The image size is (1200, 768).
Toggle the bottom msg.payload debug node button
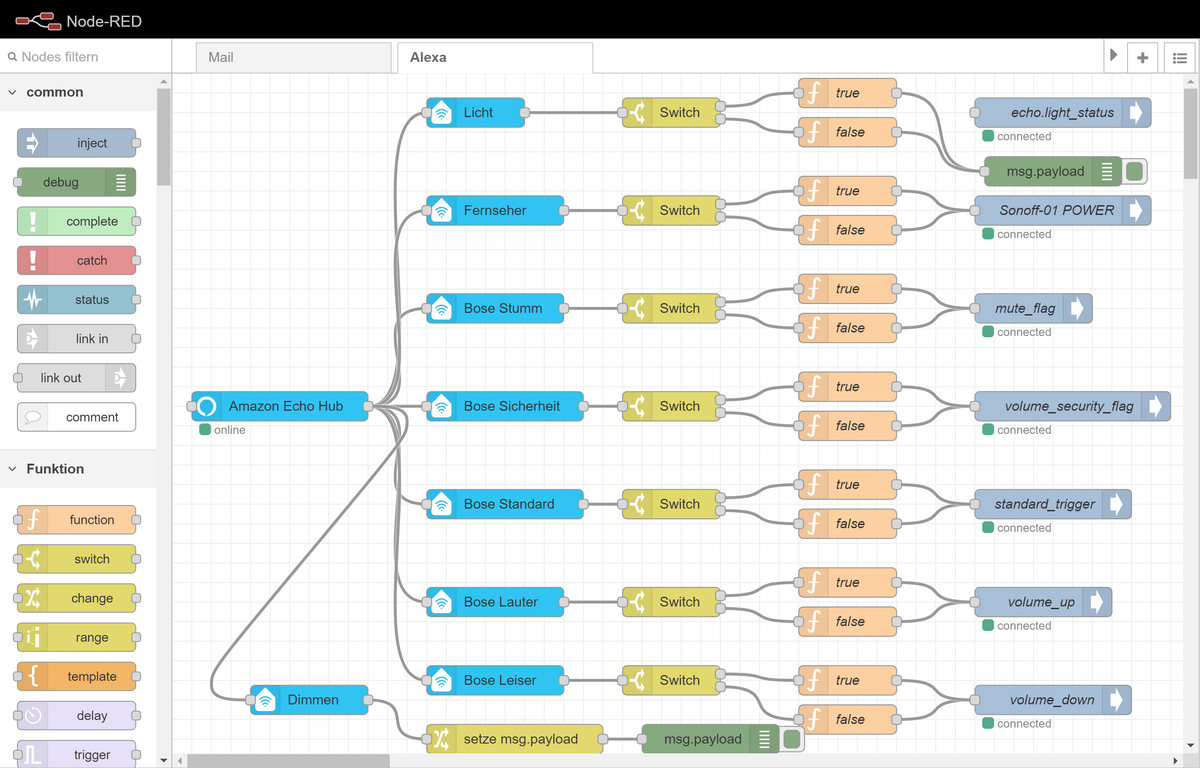click(x=792, y=739)
